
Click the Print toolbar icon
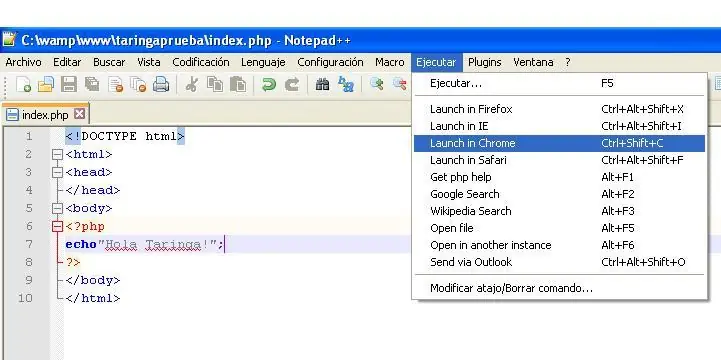coord(161,85)
